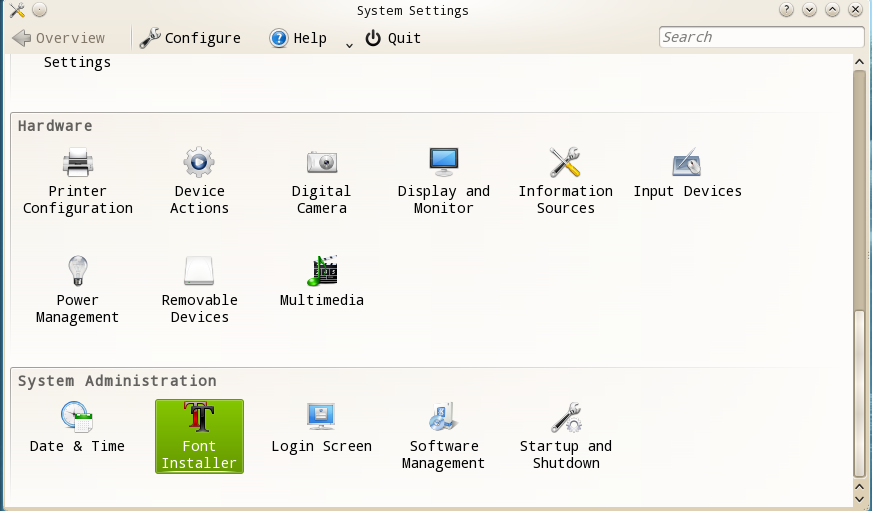Click the Overview back button
Screen dimensions: 872x511
(x=58, y=38)
